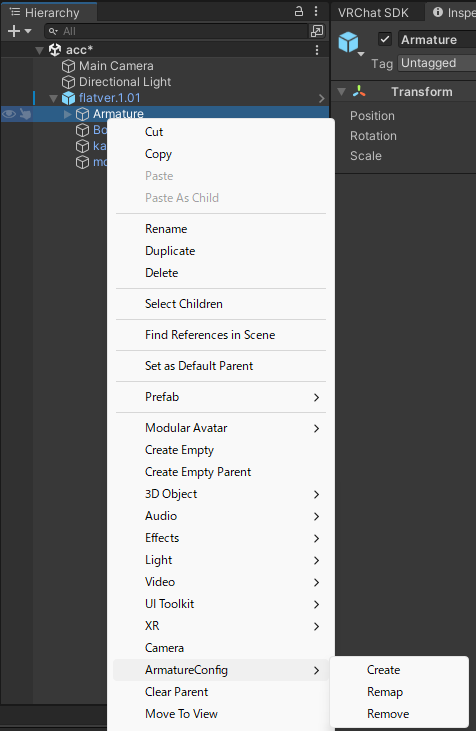Select the Main Camera object
Screen dimensions: 476x731
click(116, 66)
